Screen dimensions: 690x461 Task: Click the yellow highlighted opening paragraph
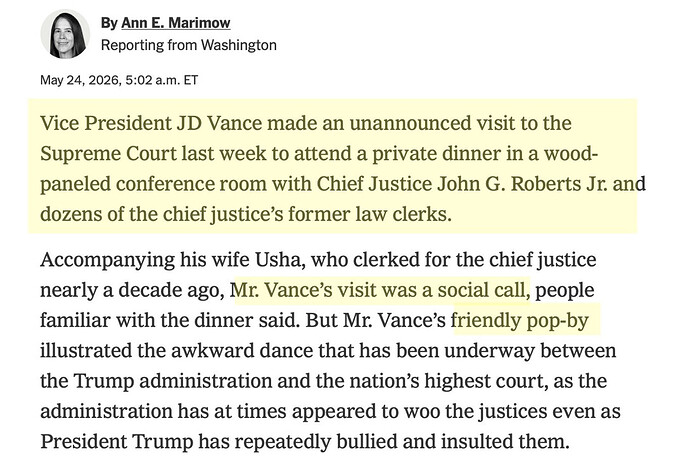pos(333,166)
